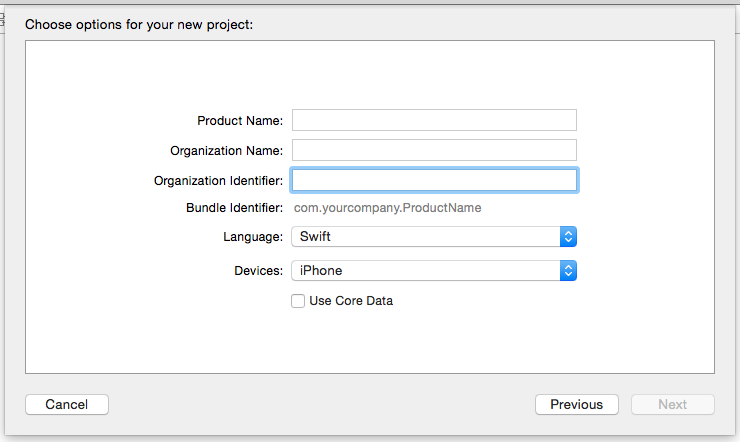Click the Product Name label
The image size is (740, 442).
pos(240,120)
